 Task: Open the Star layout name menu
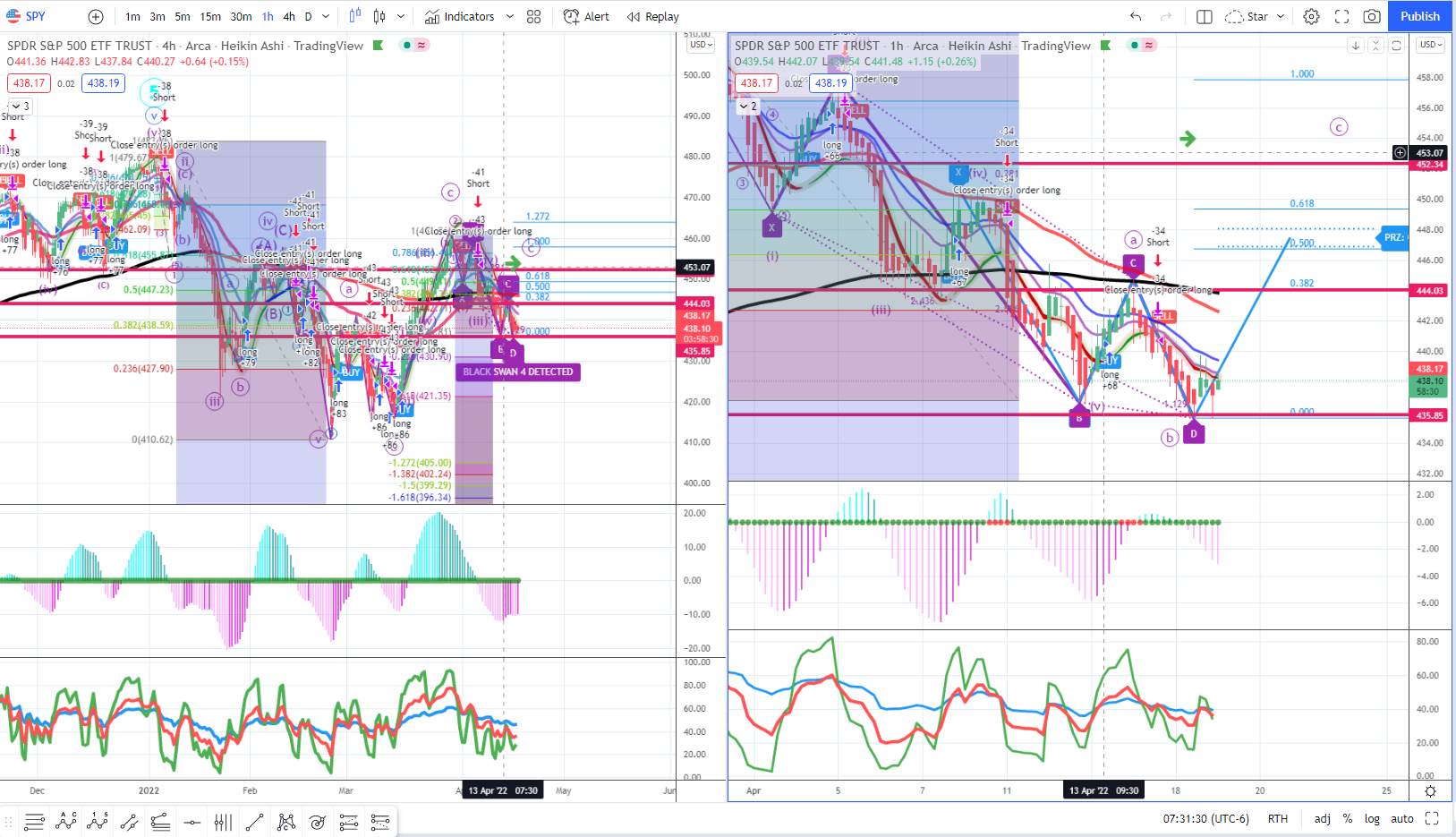1247,16
